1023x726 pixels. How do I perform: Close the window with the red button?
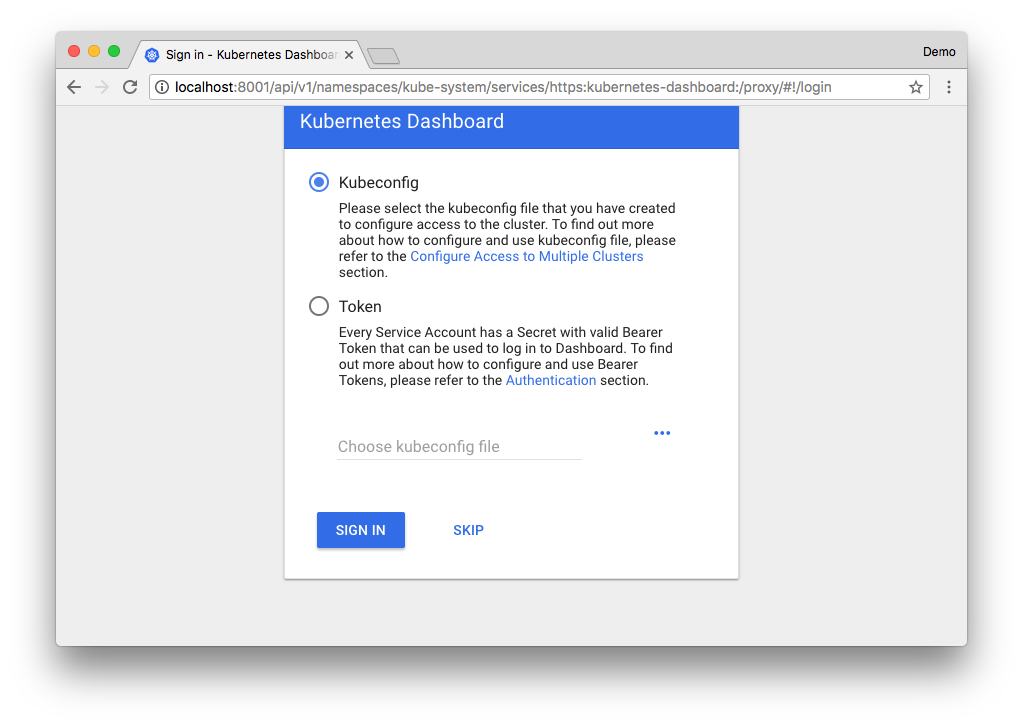click(74, 52)
